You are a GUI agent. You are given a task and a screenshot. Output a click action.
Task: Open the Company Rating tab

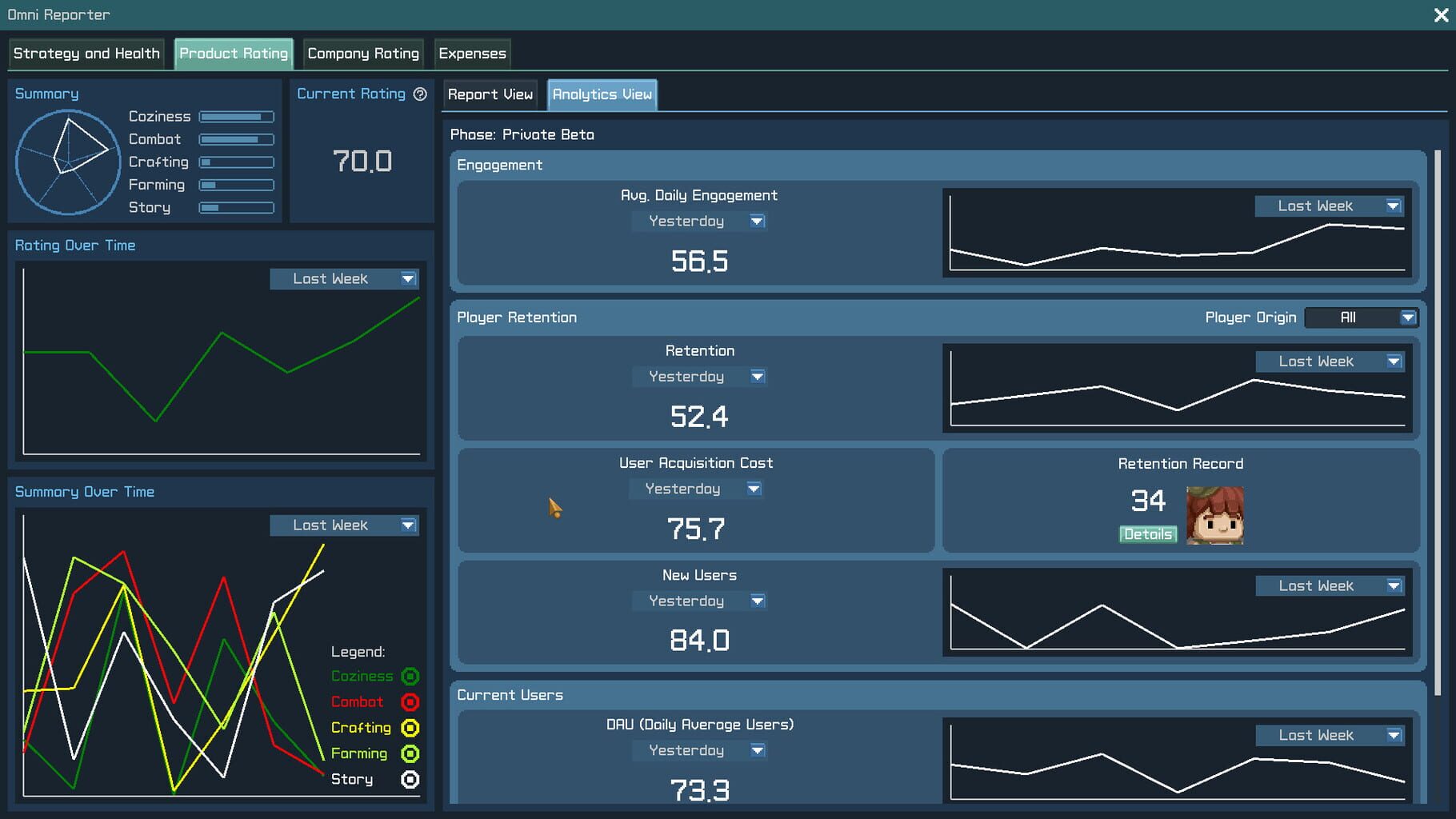point(363,53)
